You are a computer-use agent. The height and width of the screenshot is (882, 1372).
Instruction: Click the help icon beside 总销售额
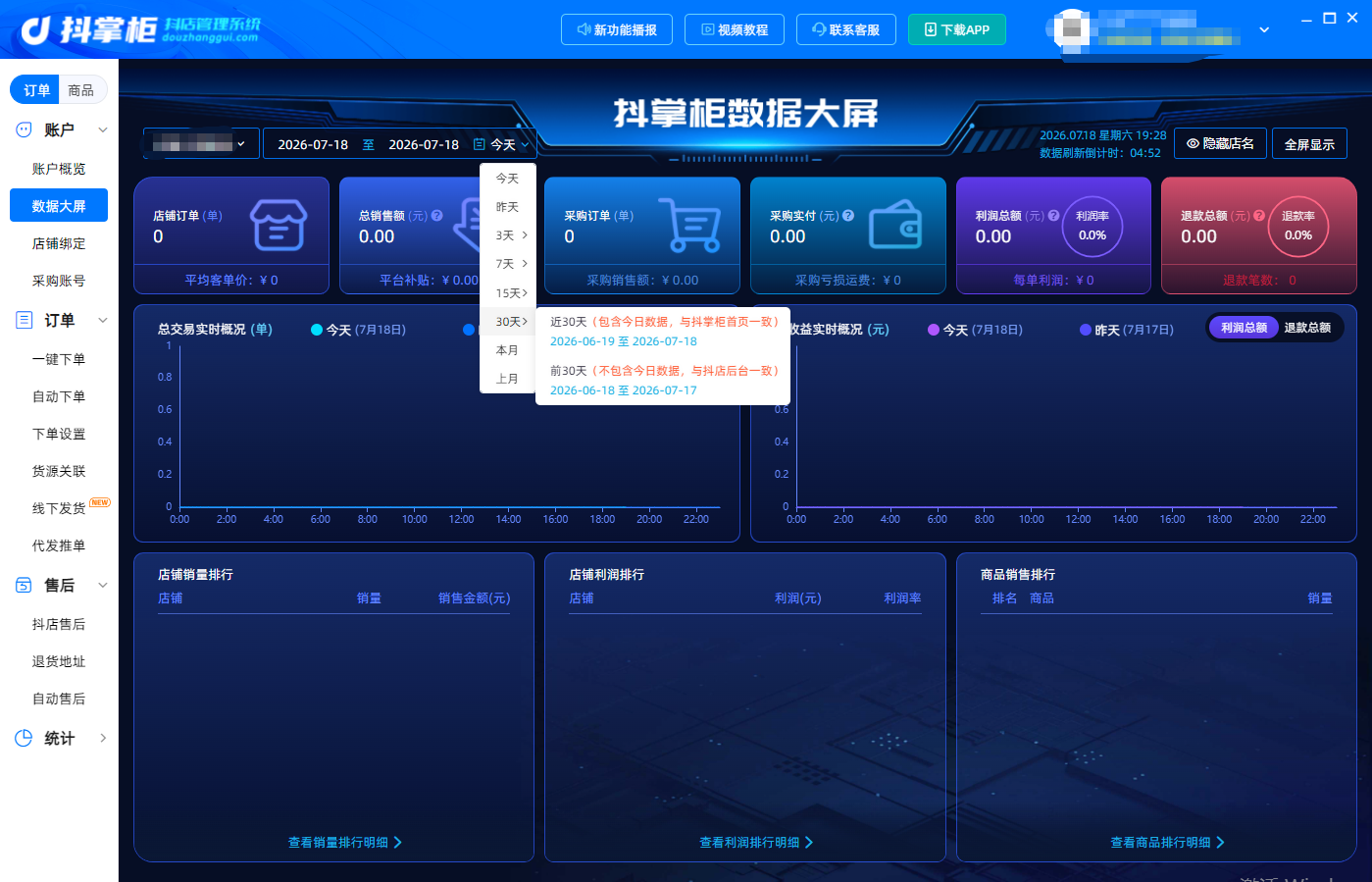click(x=437, y=216)
